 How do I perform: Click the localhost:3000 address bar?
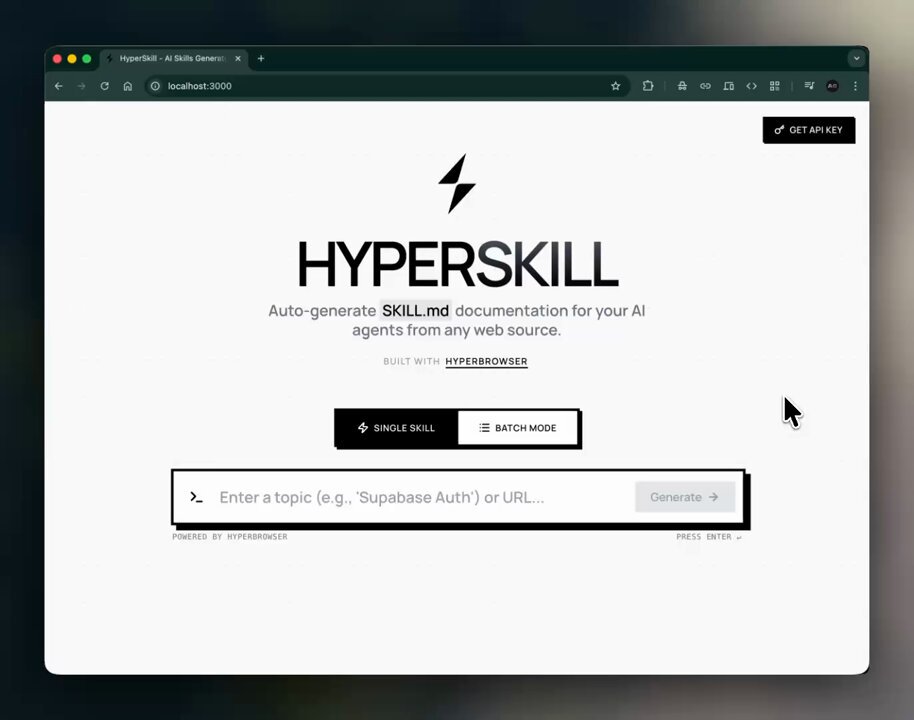coord(385,86)
